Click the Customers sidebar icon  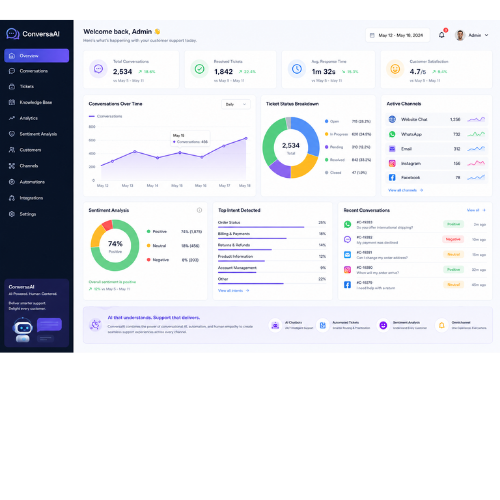point(12,150)
